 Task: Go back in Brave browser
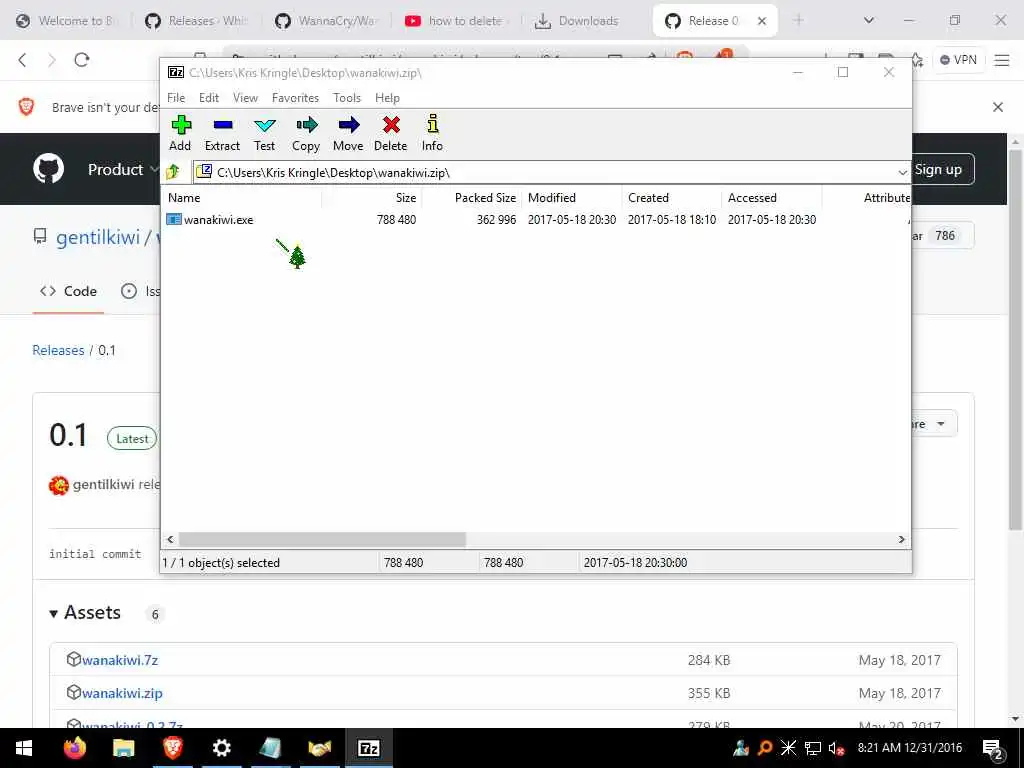pos(22,60)
